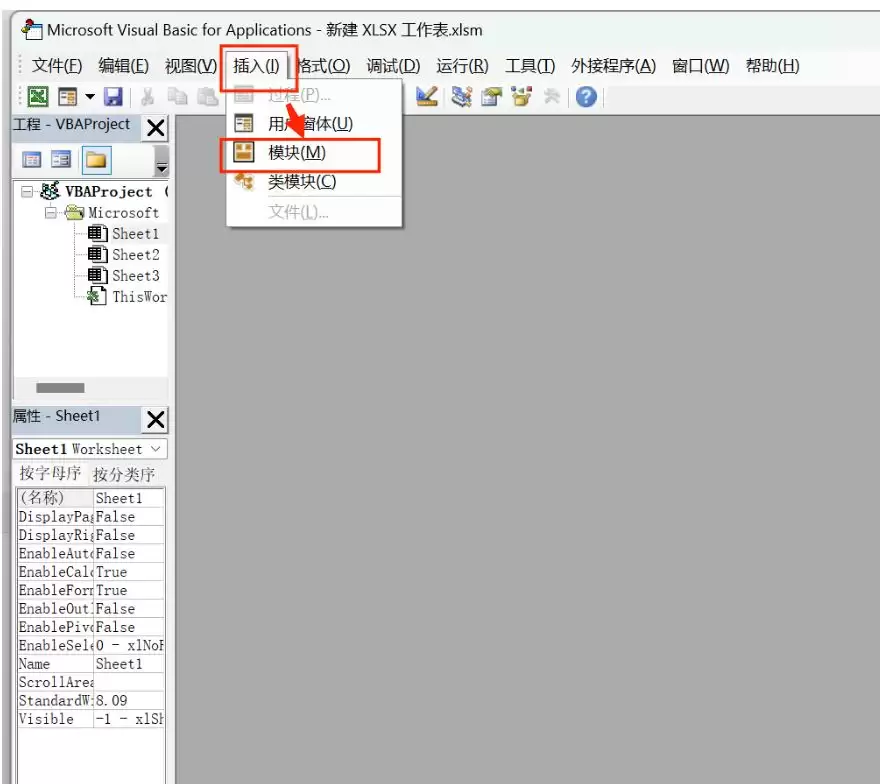
Task: Switch to the 按字母序 tab
Action: click(50, 474)
